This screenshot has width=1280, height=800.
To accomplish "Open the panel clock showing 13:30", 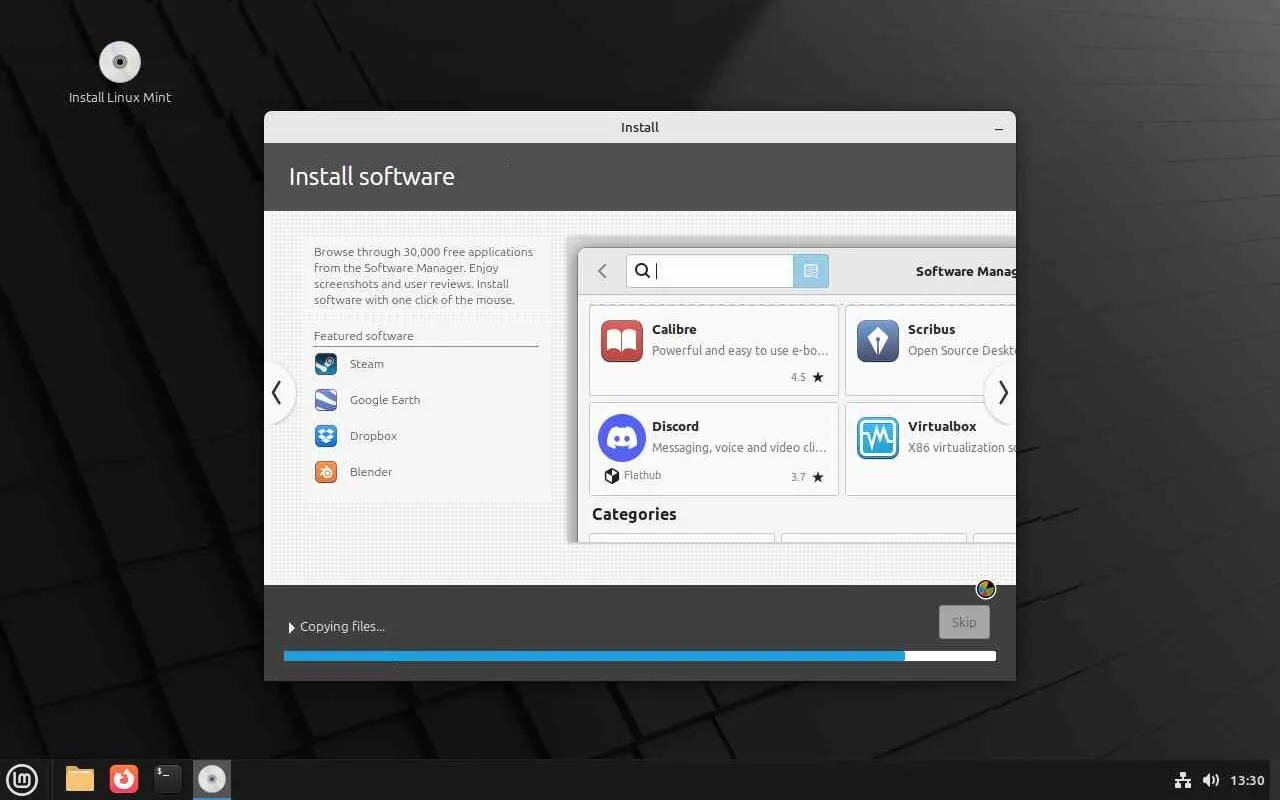I will pyautogui.click(x=1247, y=780).
